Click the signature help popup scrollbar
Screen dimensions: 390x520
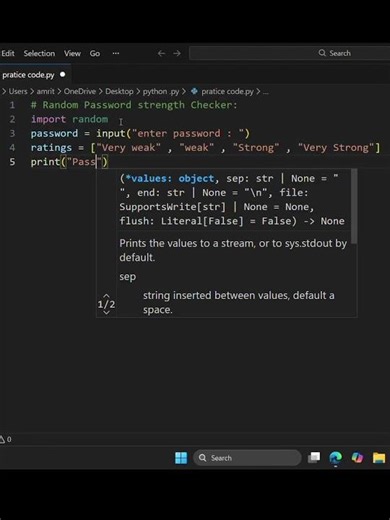click(x=354, y=206)
